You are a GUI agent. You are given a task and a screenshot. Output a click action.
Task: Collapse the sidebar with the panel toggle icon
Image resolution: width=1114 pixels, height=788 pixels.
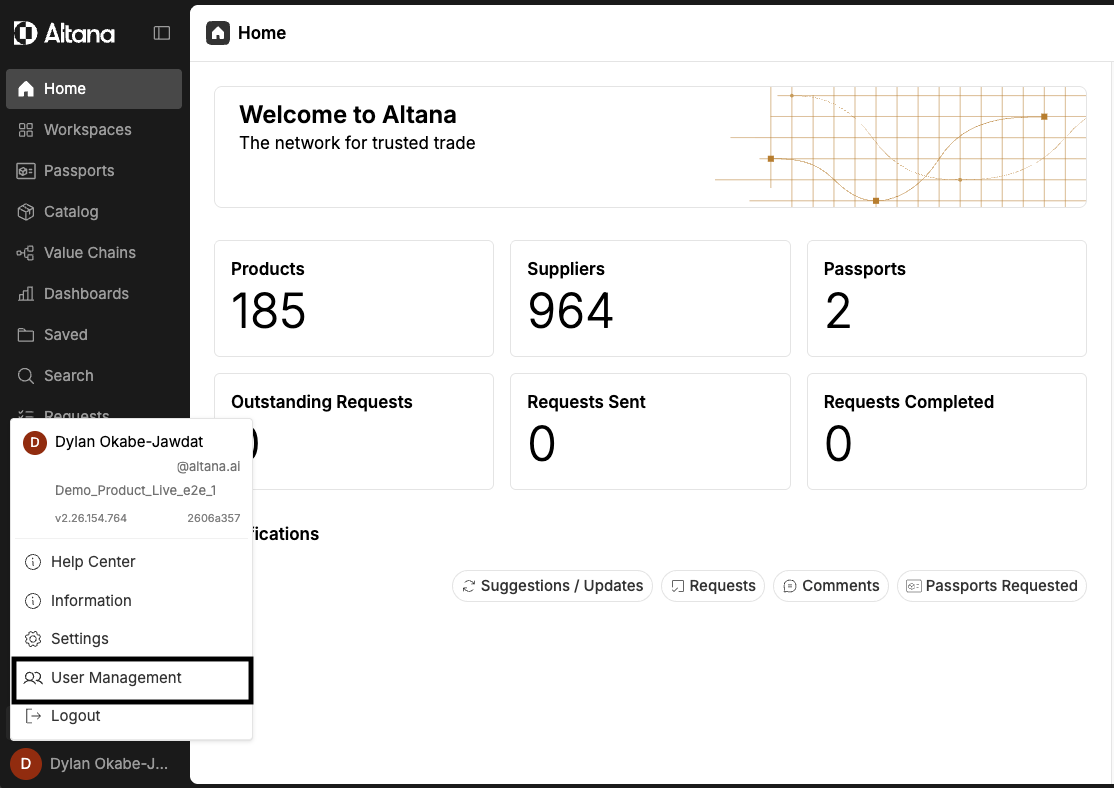tap(162, 33)
